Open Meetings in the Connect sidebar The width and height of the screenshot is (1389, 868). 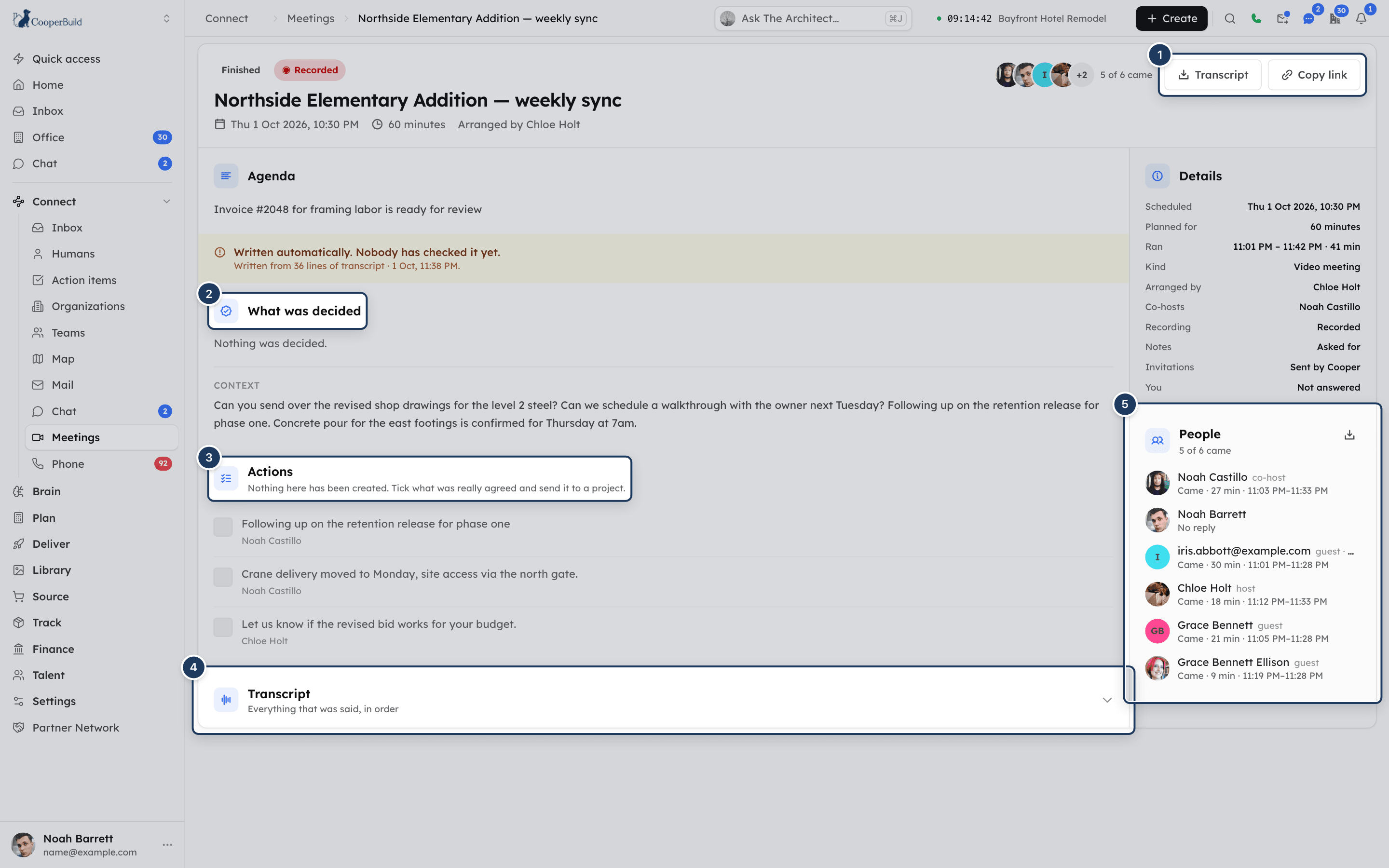[102, 437]
